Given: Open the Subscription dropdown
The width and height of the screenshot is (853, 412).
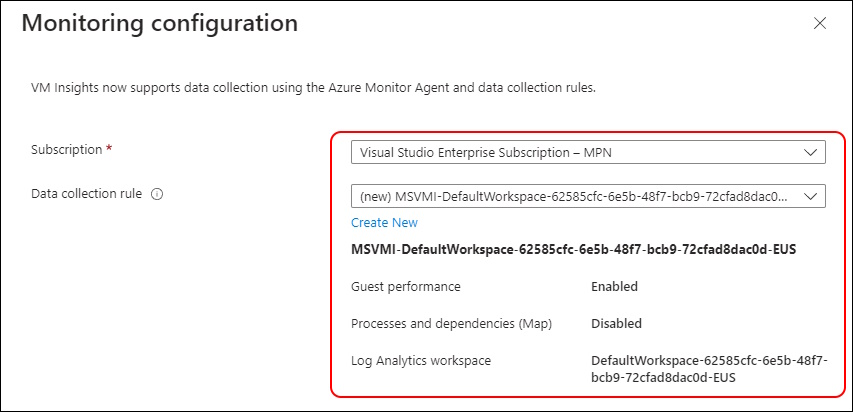Looking at the screenshot, I should tap(588, 152).
